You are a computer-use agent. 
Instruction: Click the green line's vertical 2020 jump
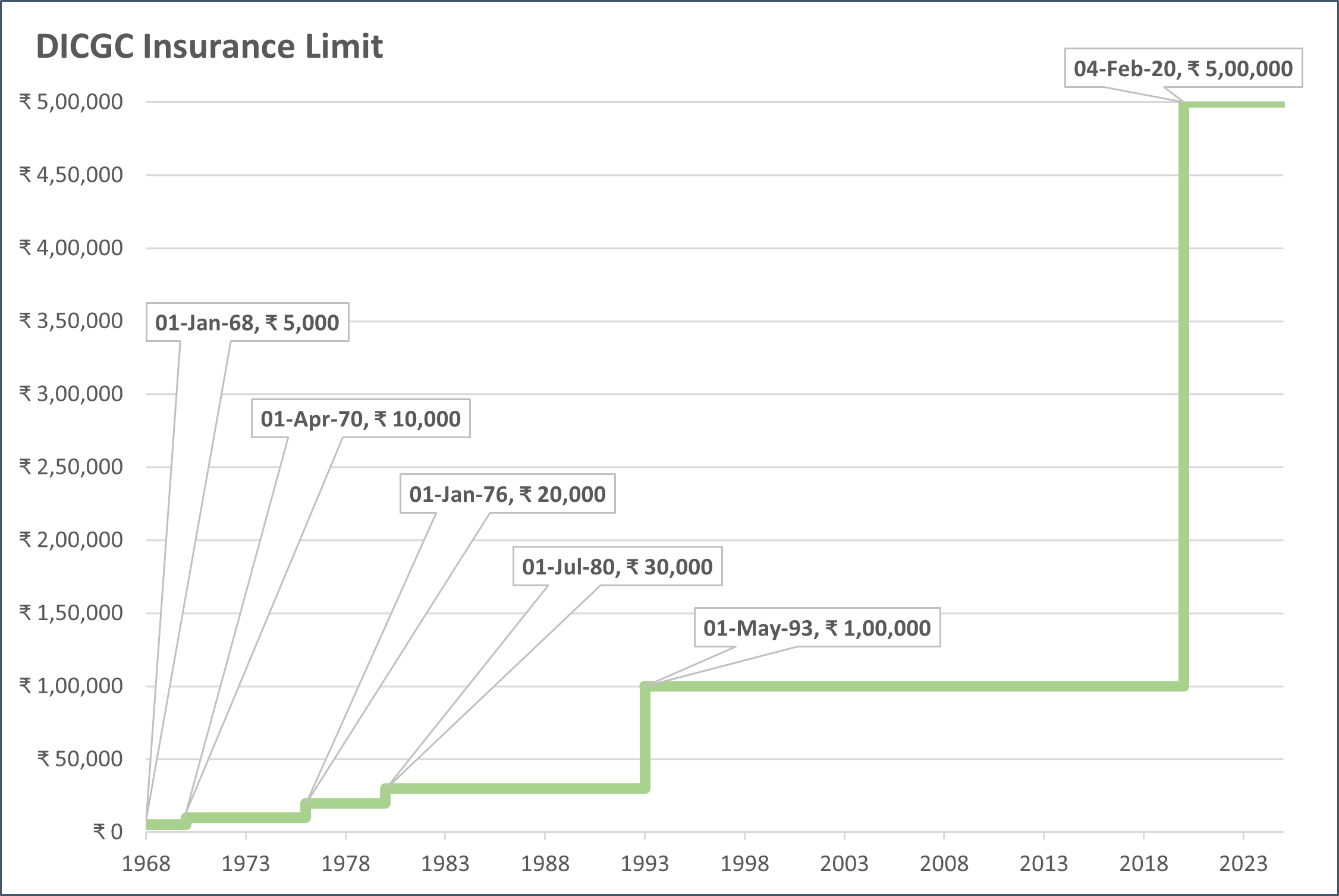tap(1183, 392)
